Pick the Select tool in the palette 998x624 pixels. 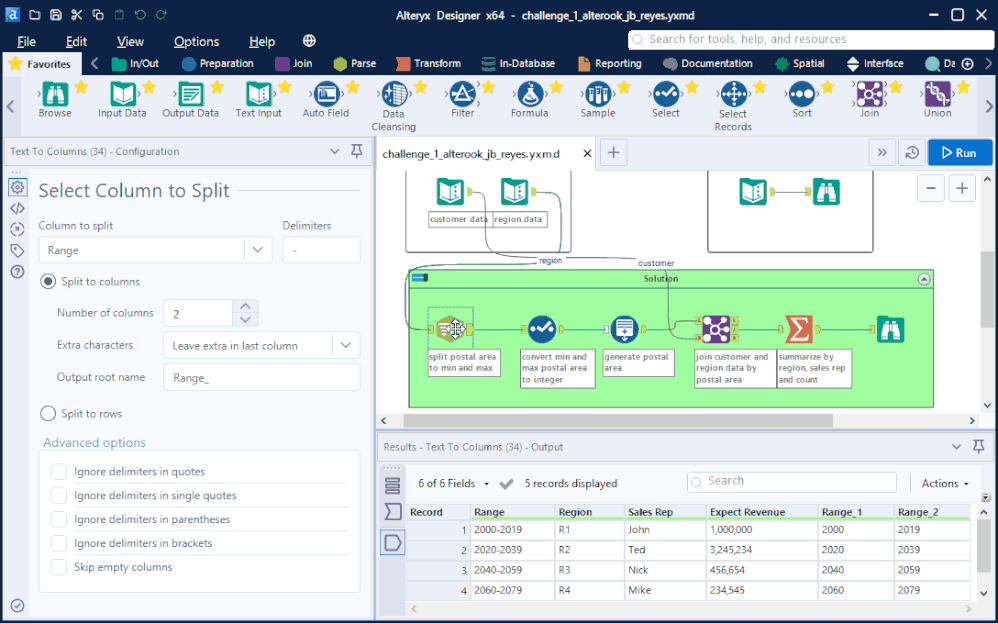(x=666, y=94)
